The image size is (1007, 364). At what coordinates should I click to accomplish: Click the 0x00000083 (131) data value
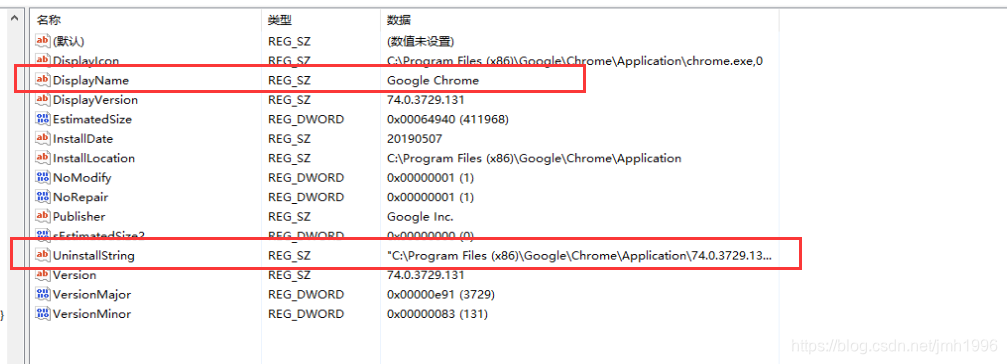(x=437, y=314)
